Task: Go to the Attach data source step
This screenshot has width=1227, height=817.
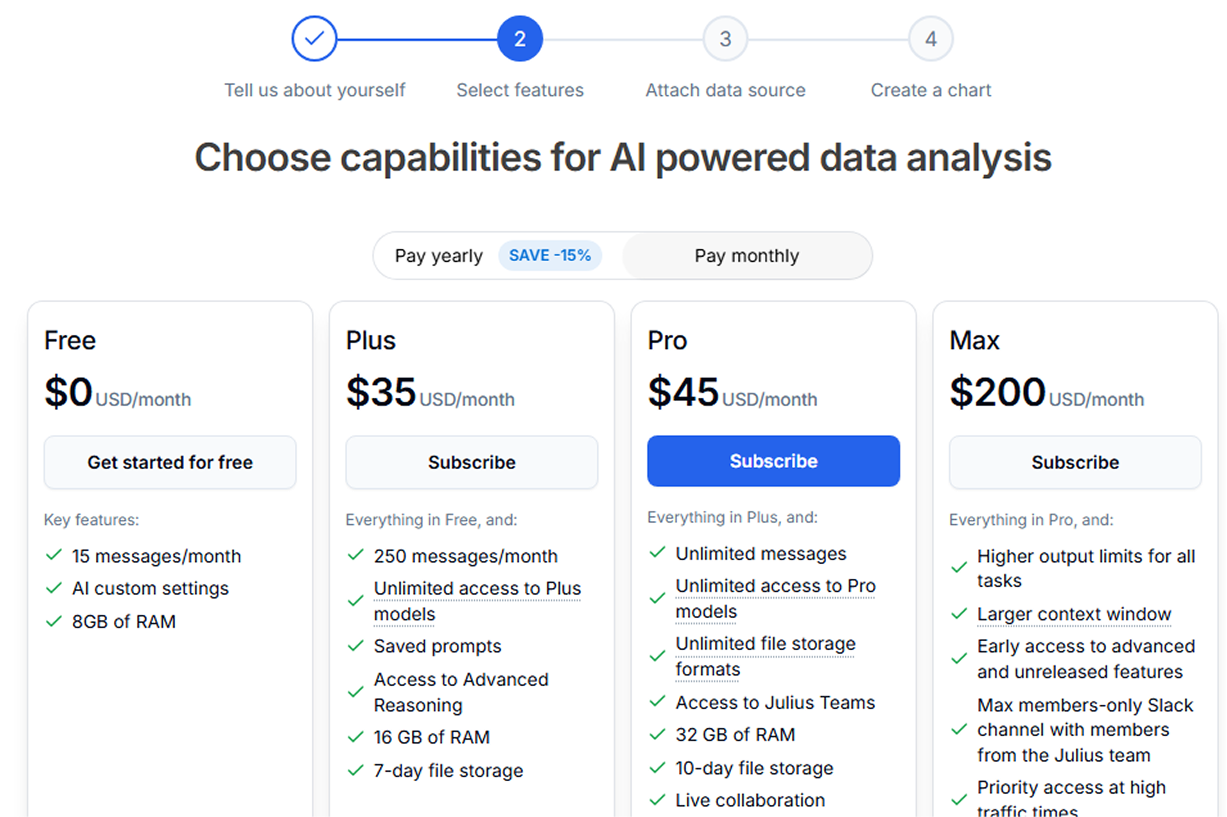Action: [725, 90]
